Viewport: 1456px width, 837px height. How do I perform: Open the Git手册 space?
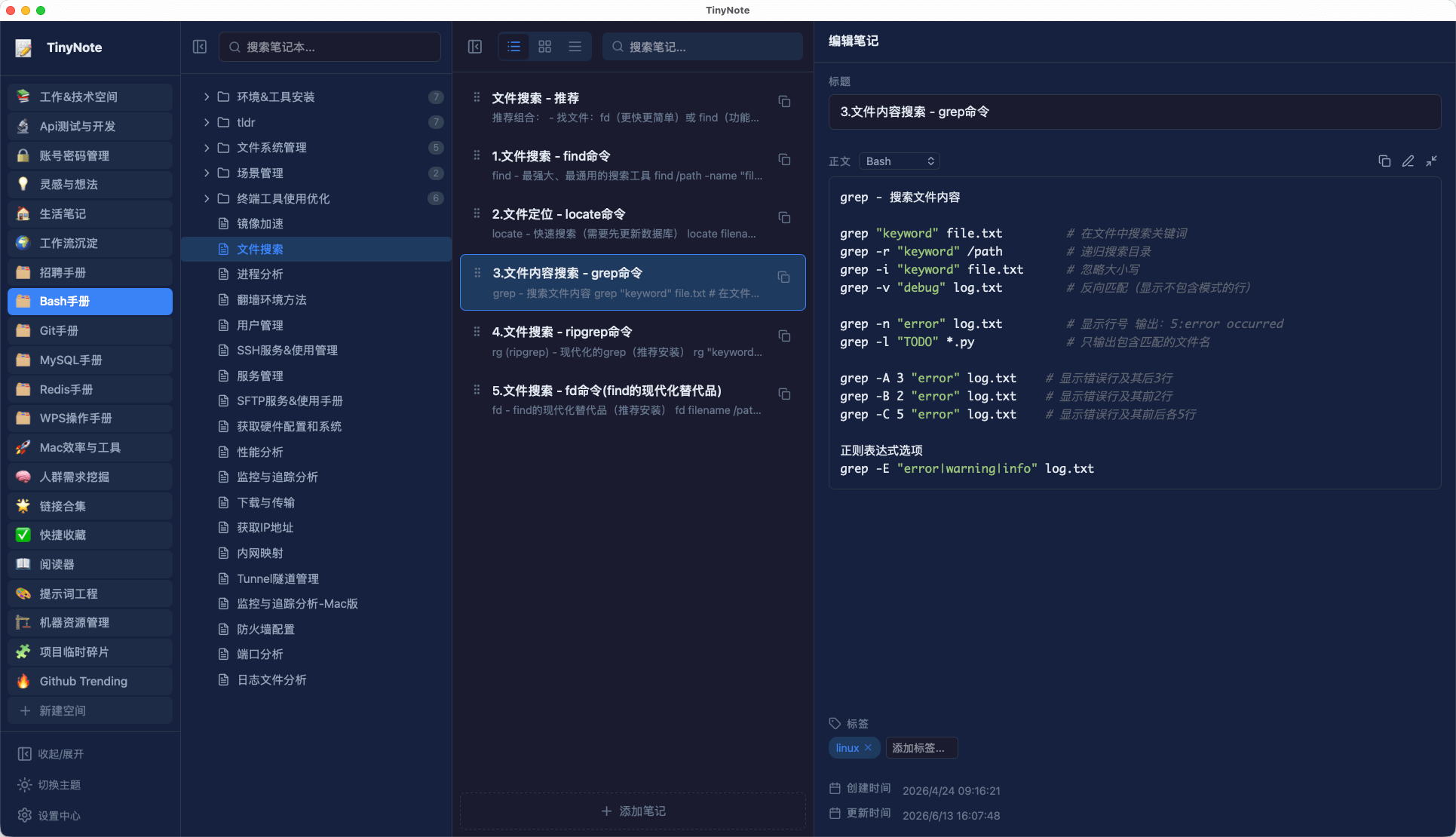coord(90,330)
